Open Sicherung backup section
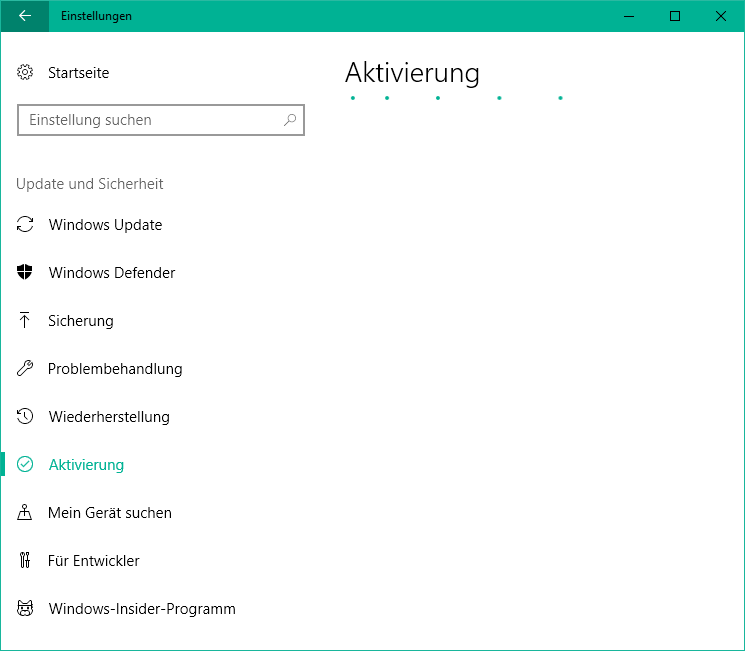745x651 pixels. pyautogui.click(x=81, y=321)
